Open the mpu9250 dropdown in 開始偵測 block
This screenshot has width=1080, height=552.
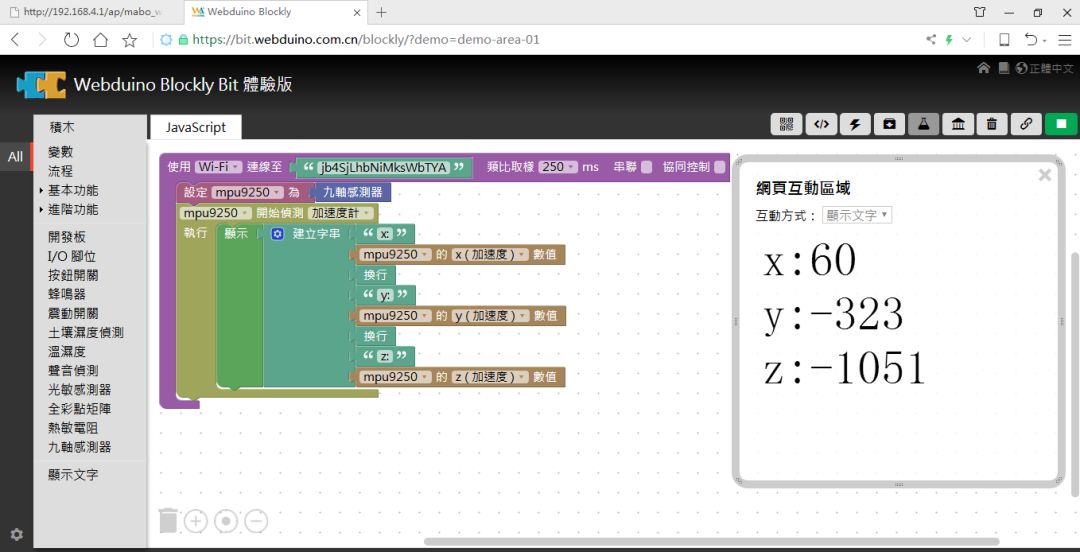click(216, 213)
